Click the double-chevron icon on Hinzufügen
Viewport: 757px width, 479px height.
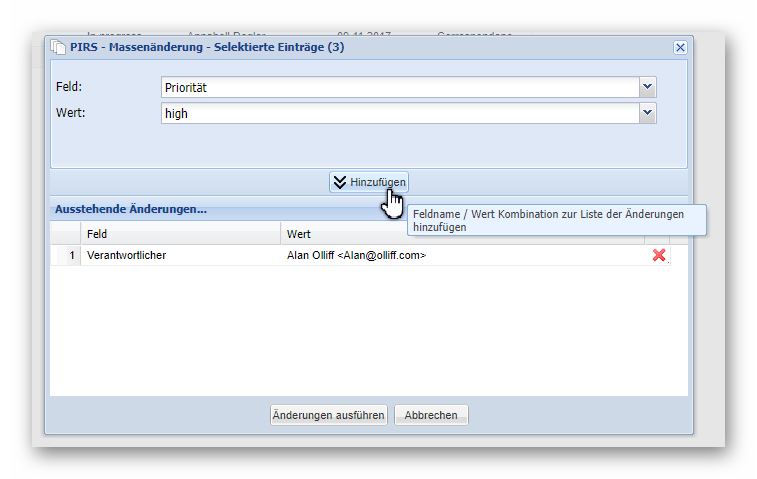340,182
